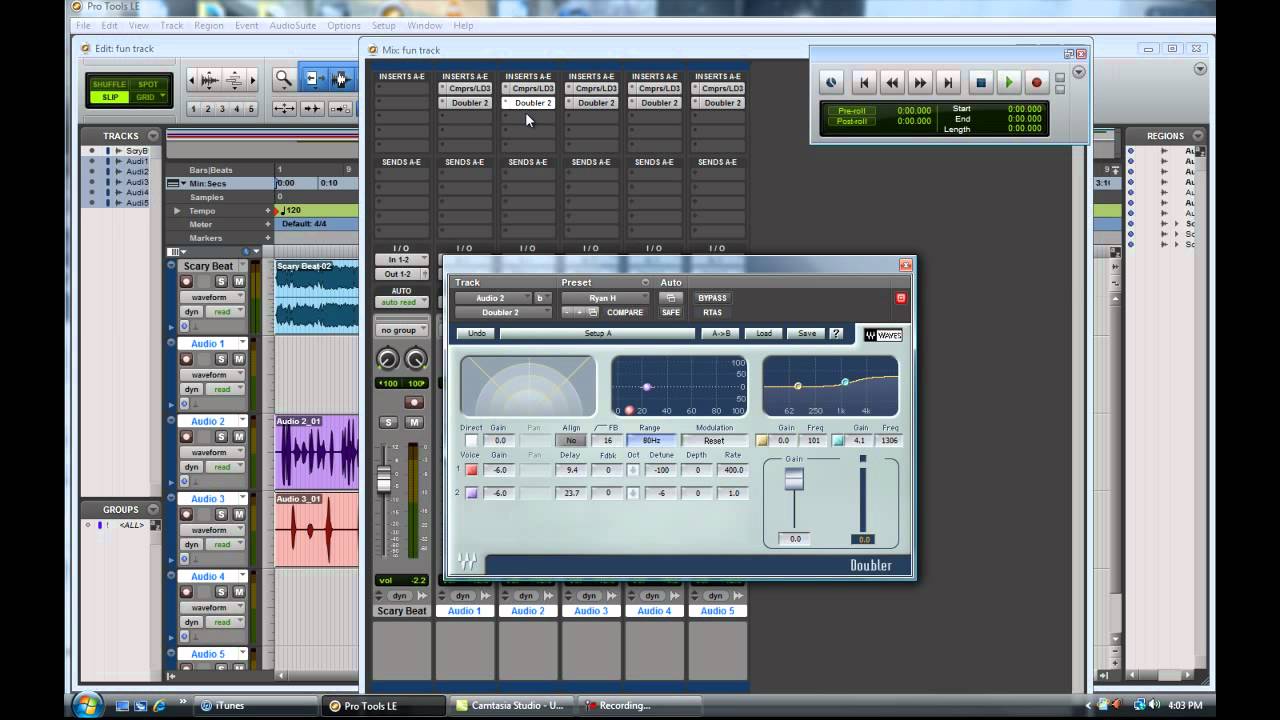Toggle Voice 2 purple enable button
The image size is (1280, 720).
pos(471,493)
